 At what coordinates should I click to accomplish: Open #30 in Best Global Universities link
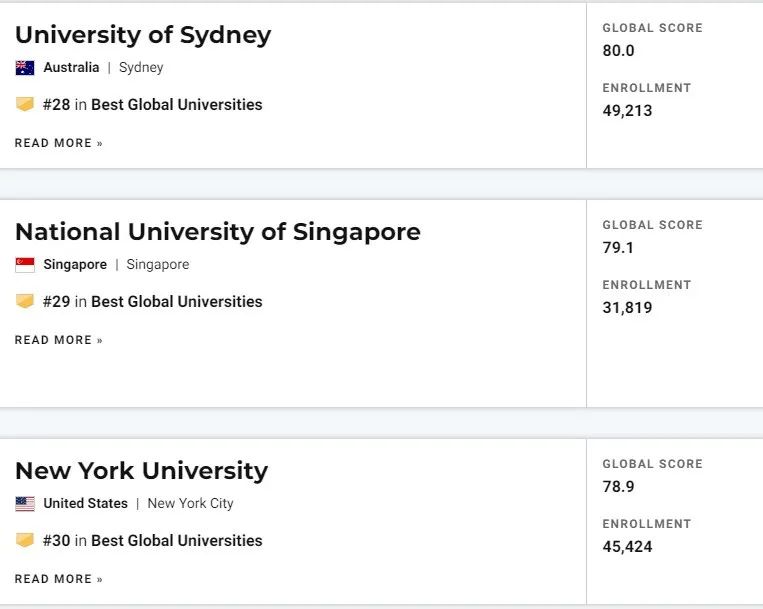coord(152,540)
